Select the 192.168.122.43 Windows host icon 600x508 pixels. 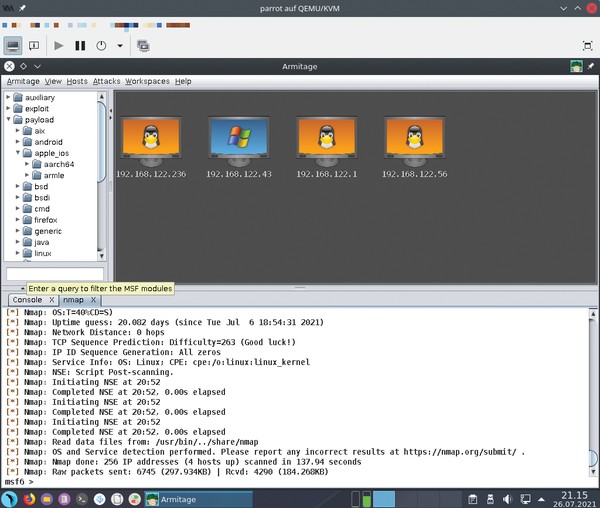[239, 140]
